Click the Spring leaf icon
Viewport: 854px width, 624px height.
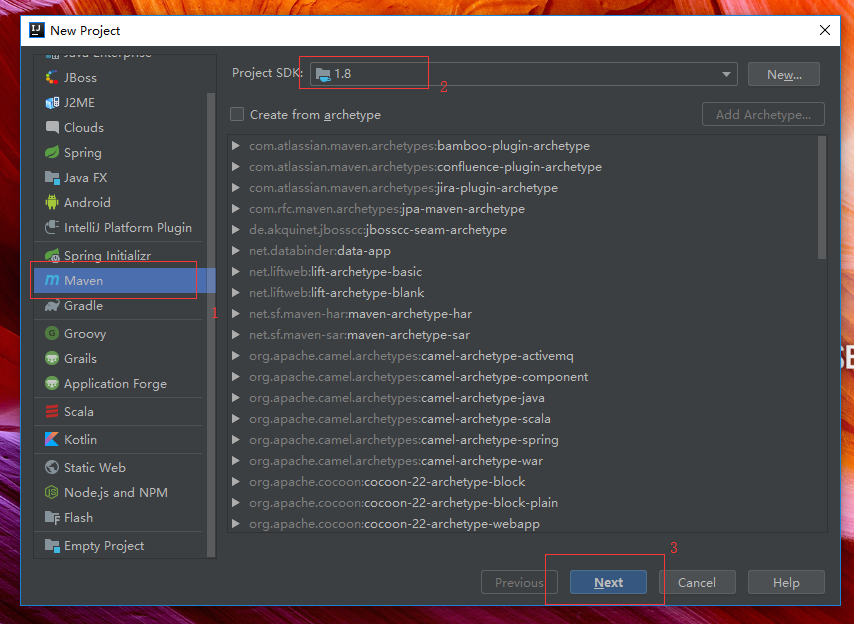[52, 152]
